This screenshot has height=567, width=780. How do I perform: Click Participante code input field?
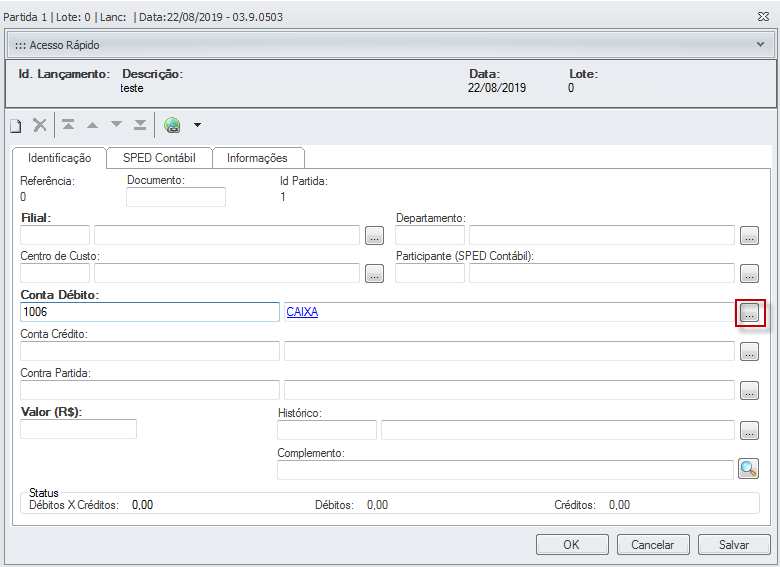430,274
